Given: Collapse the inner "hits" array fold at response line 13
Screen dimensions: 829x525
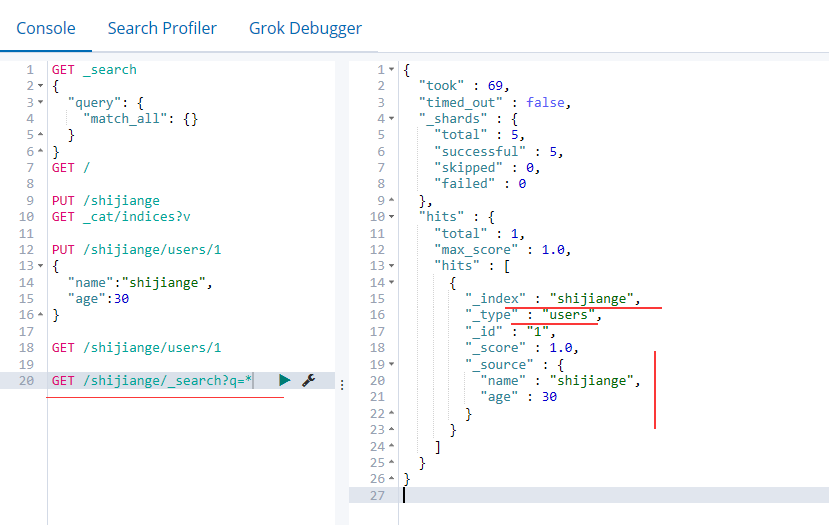Looking at the screenshot, I should (x=392, y=265).
